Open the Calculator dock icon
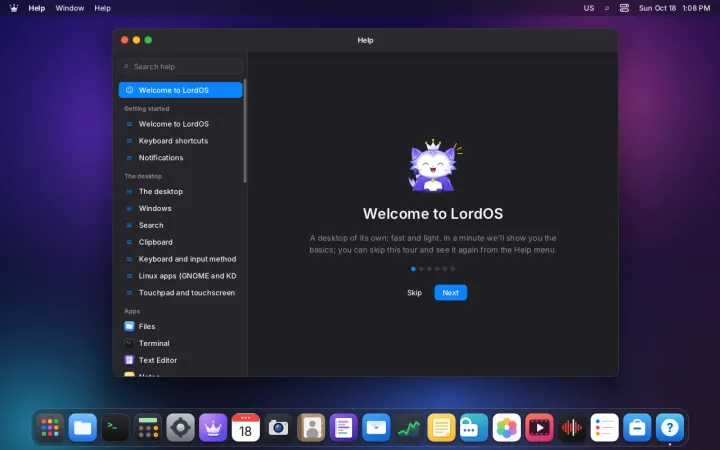This screenshot has height=450, width=720. click(x=148, y=428)
